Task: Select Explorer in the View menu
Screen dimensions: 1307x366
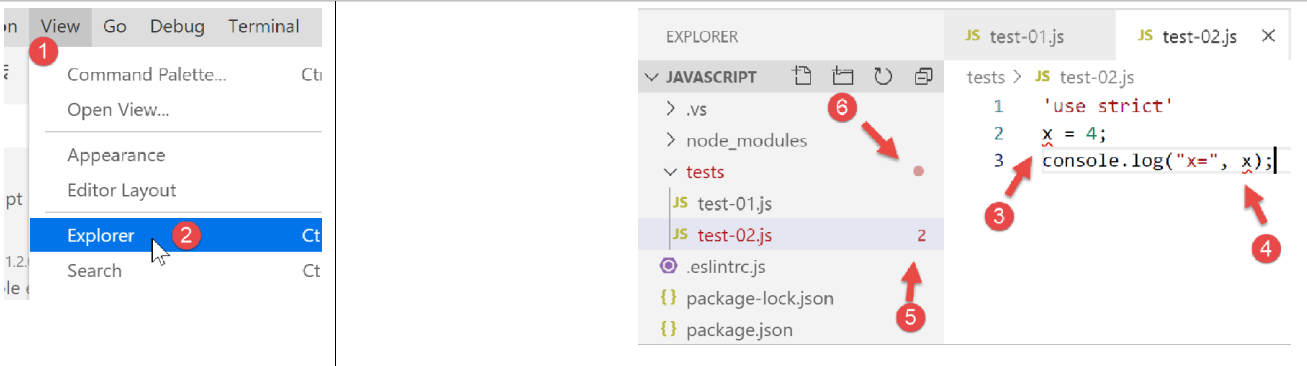Action: [x=176, y=236]
